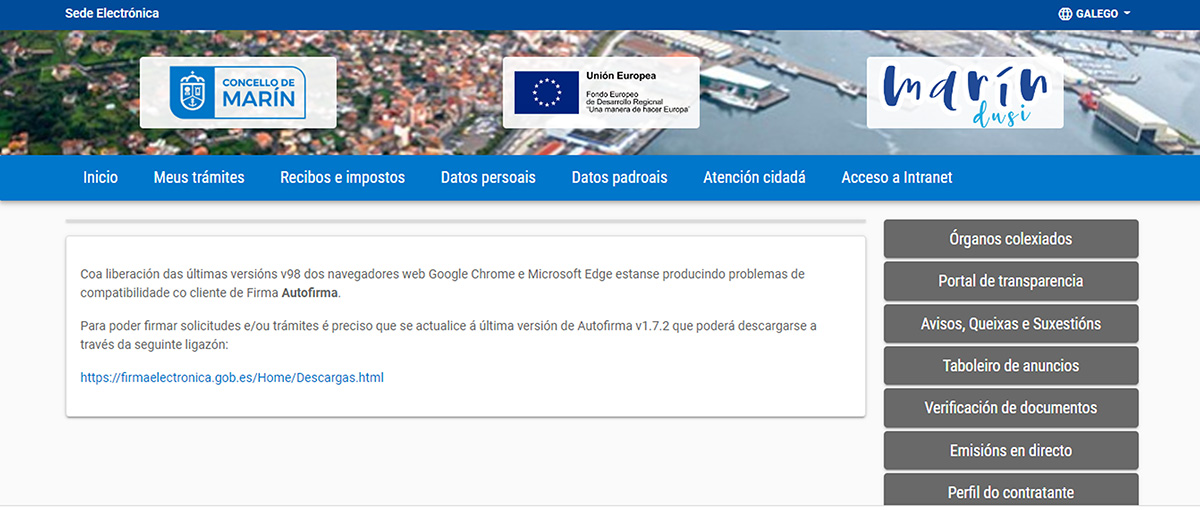Click the Órganos colexiados button

pyautogui.click(x=1010, y=239)
